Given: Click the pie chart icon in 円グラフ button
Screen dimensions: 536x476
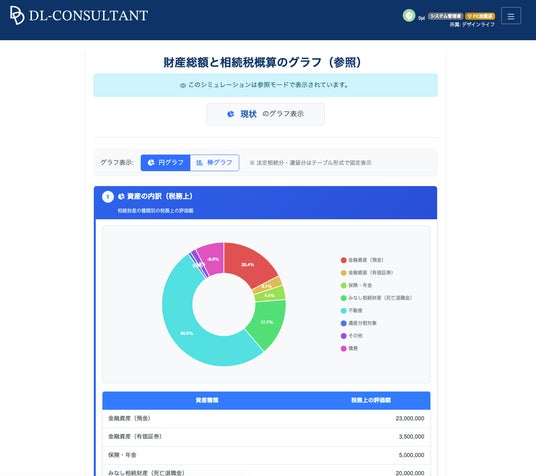Looking at the screenshot, I should (151, 163).
